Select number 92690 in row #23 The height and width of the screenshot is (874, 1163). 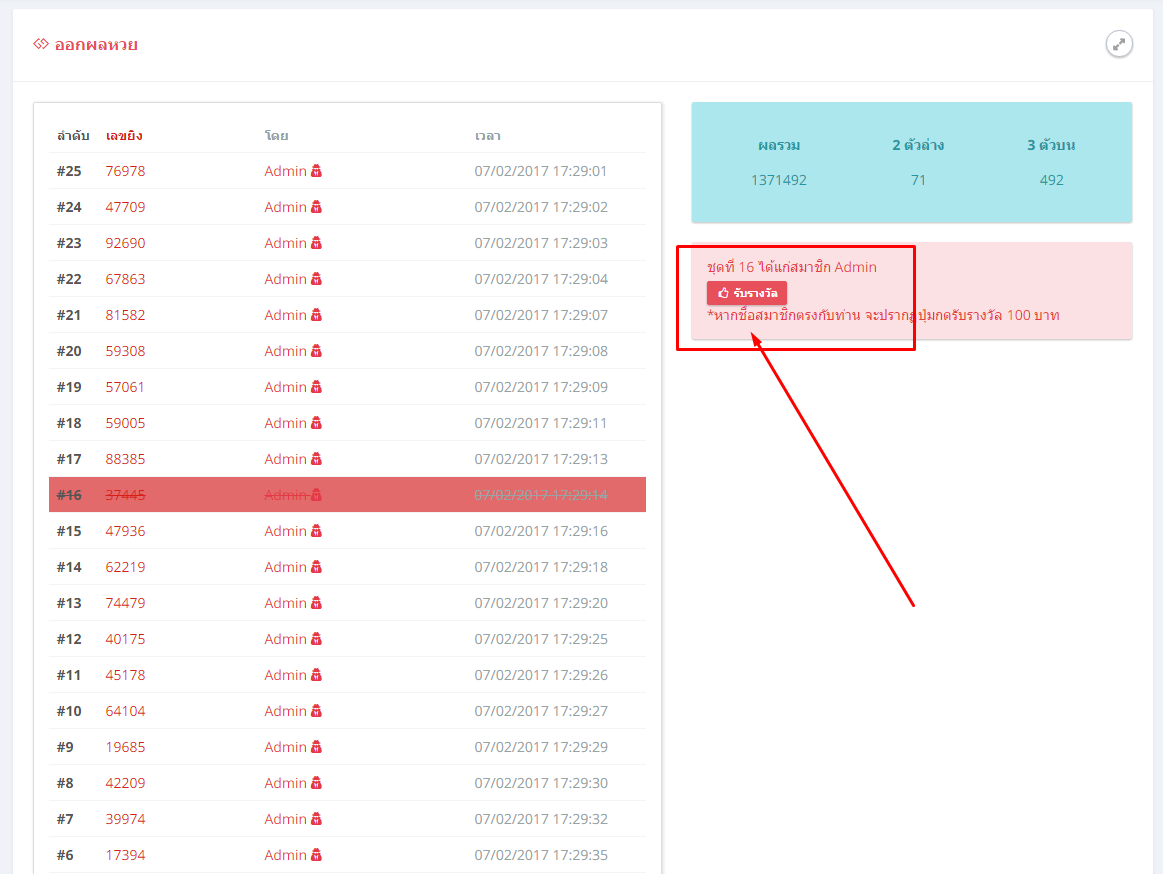pos(125,243)
